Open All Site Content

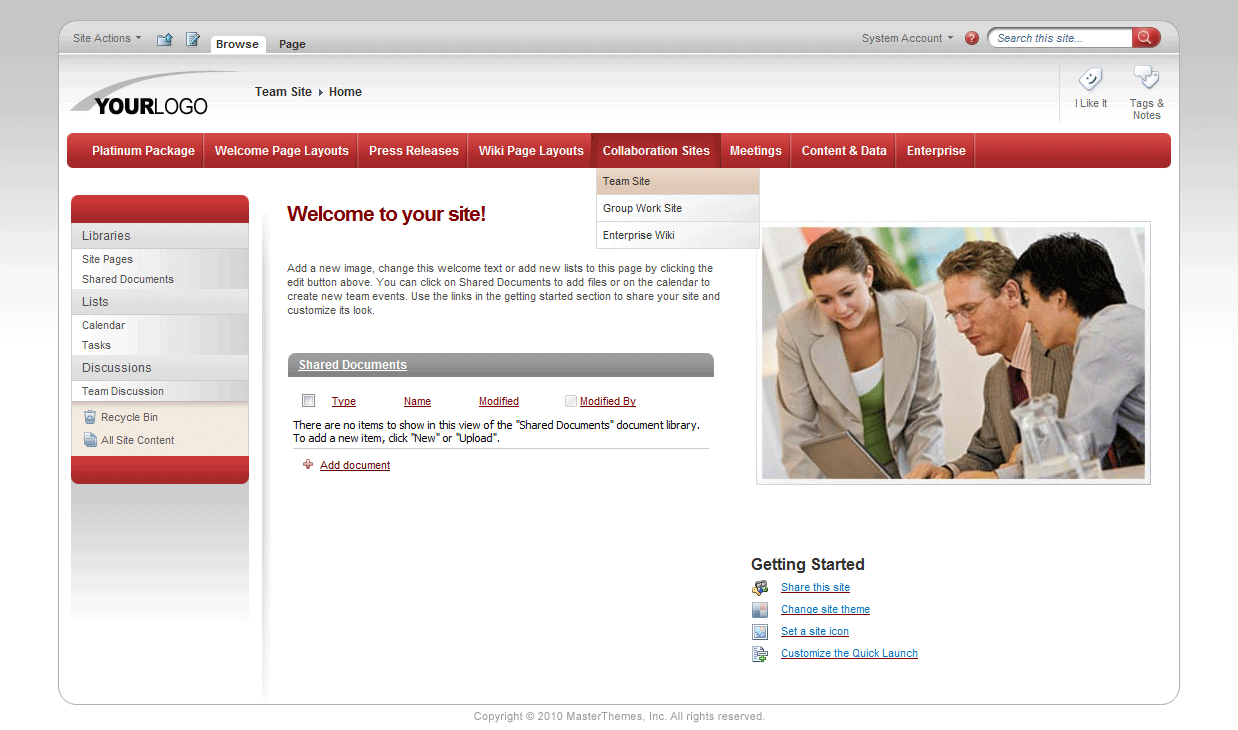pos(139,439)
